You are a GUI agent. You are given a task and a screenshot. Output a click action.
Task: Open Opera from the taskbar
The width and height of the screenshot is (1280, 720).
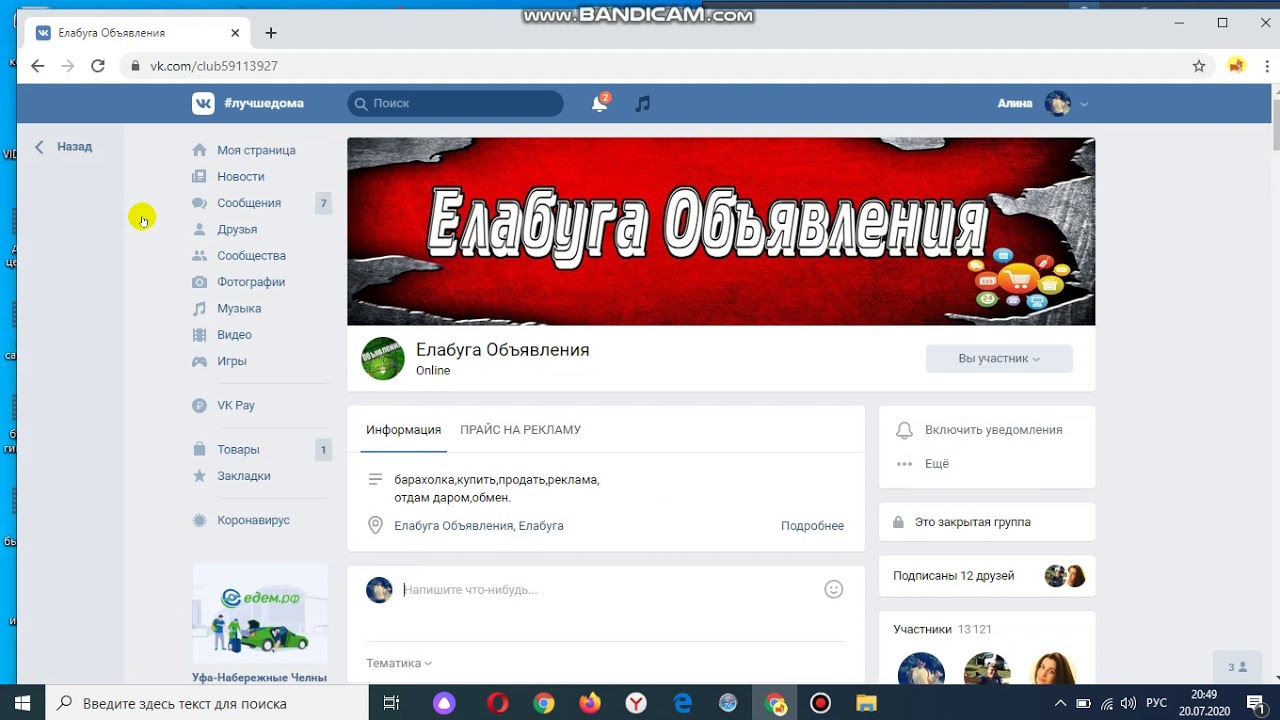pos(497,703)
